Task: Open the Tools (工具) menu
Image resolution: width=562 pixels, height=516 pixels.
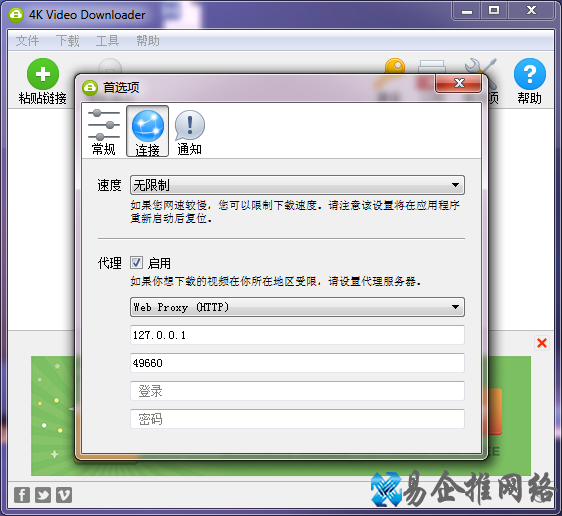Action: pyautogui.click(x=107, y=40)
